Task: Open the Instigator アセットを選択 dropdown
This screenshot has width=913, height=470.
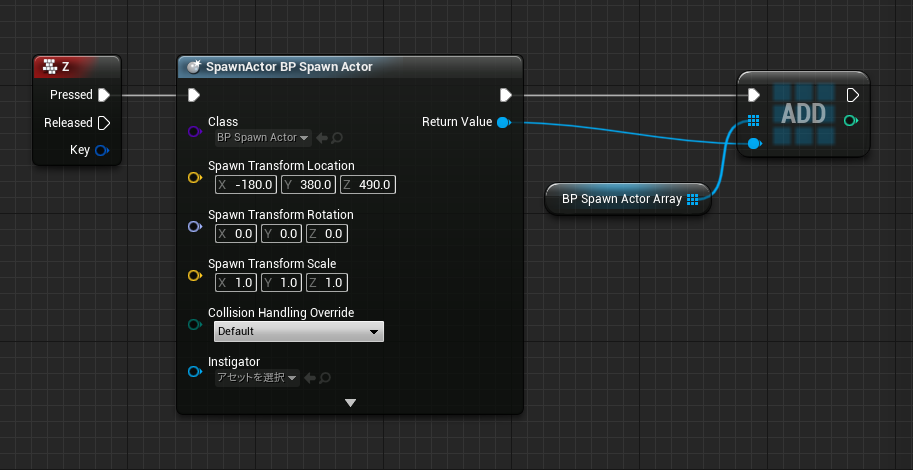Action: 257,378
